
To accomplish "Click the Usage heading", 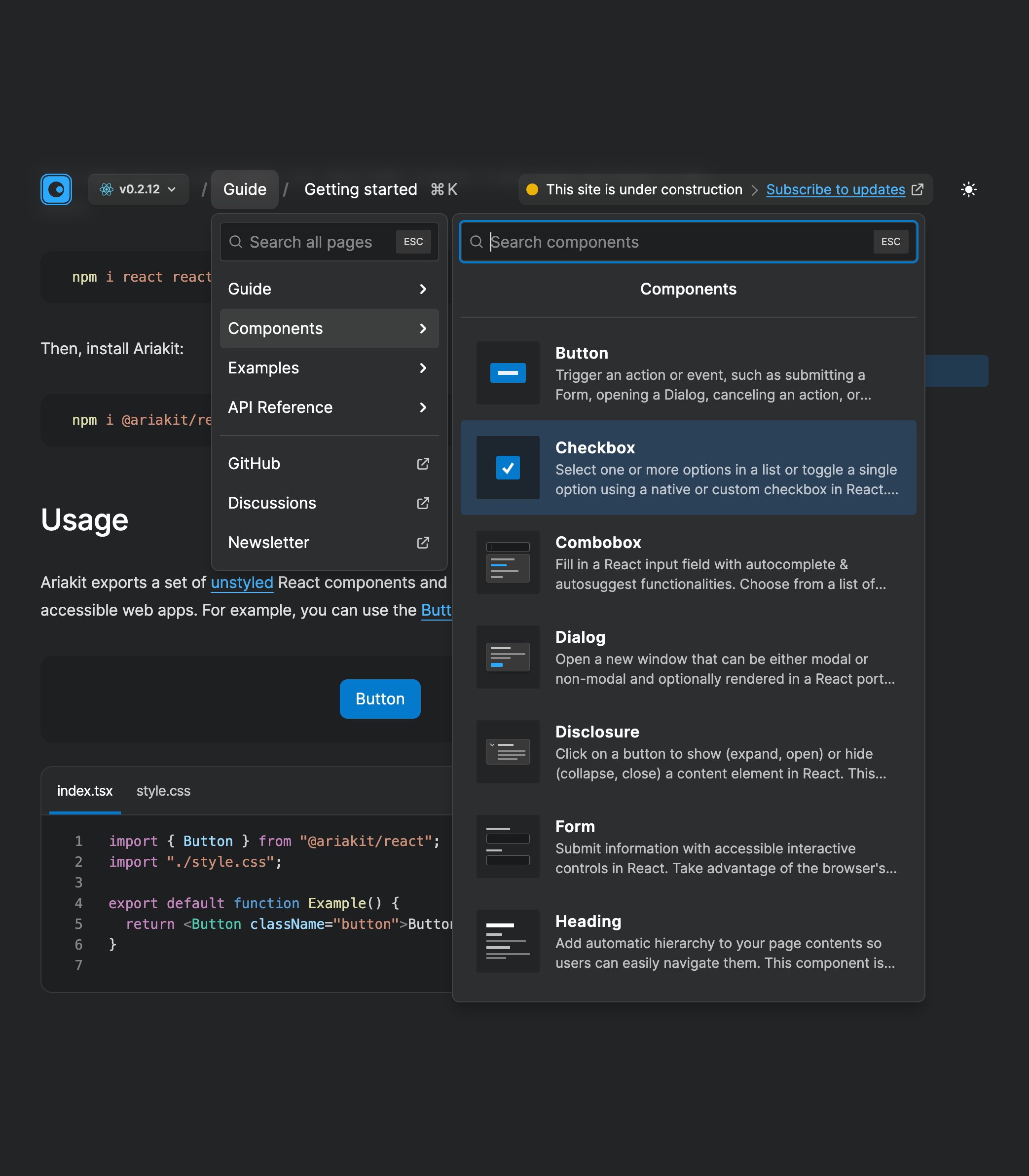I will (x=84, y=520).
